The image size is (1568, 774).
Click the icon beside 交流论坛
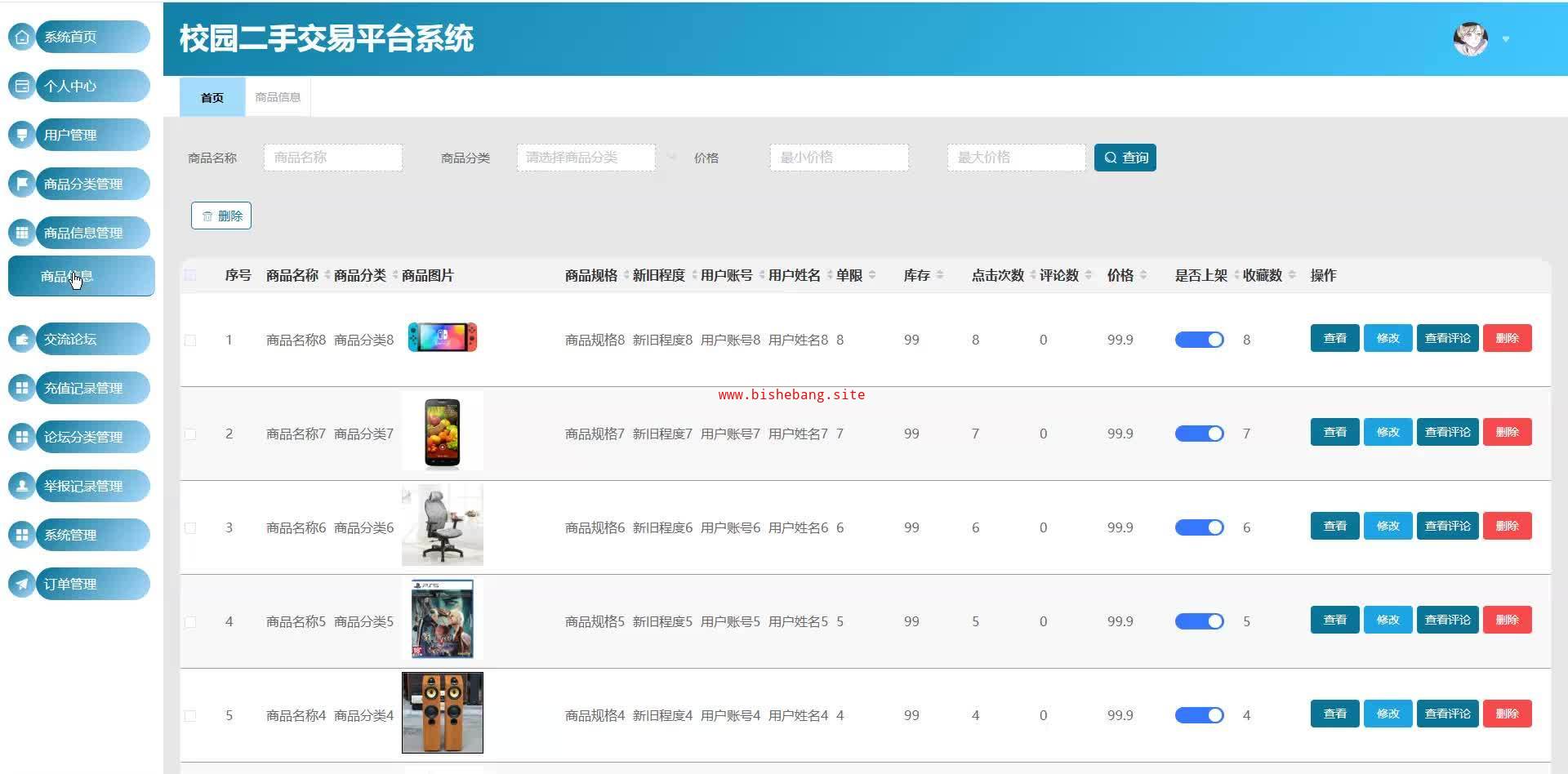coord(22,339)
